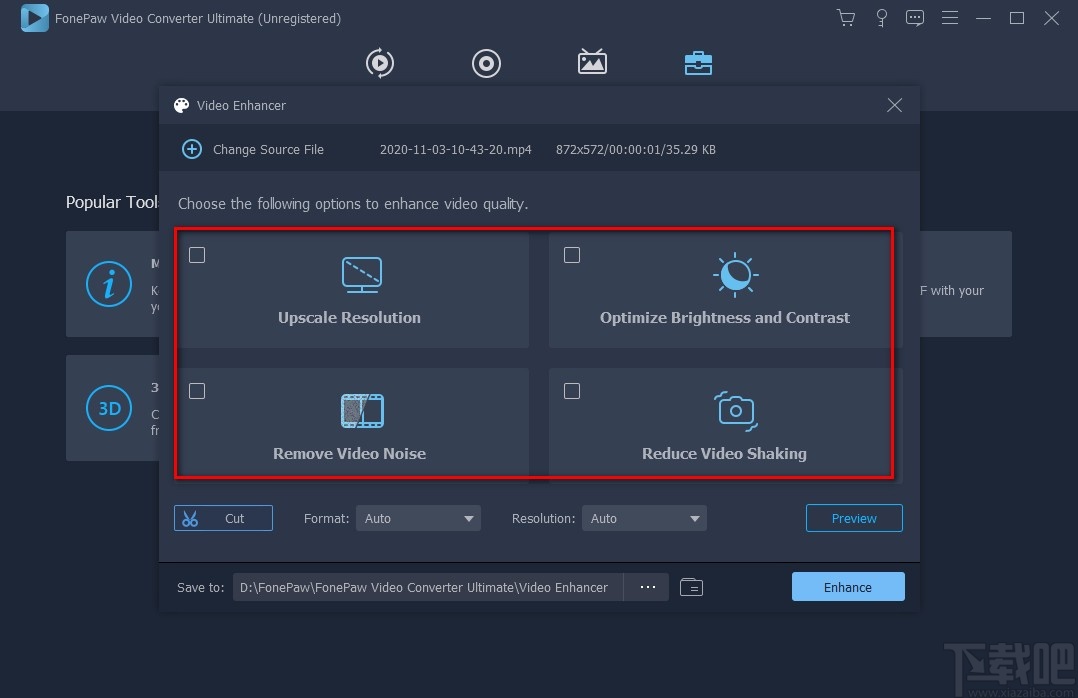Screen dimensions: 1078x698
Task: Expand the Format dropdown
Action: (x=418, y=519)
